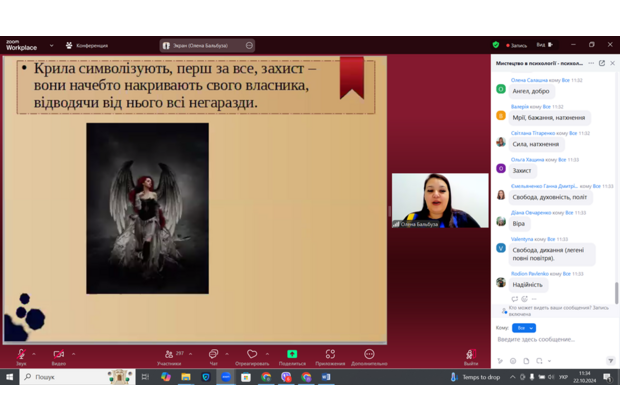Click the Выйти leave meeting button

coord(471,355)
